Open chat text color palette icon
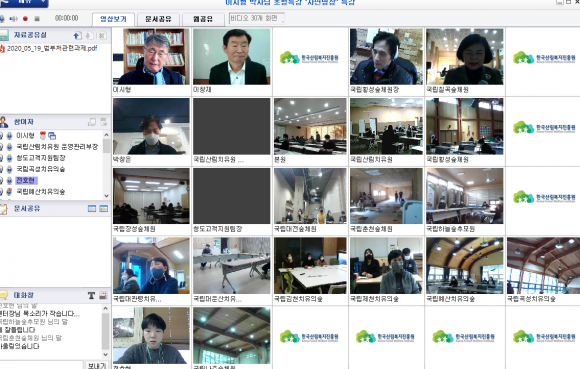Screen dimensions: 580x369 click(x=103, y=295)
